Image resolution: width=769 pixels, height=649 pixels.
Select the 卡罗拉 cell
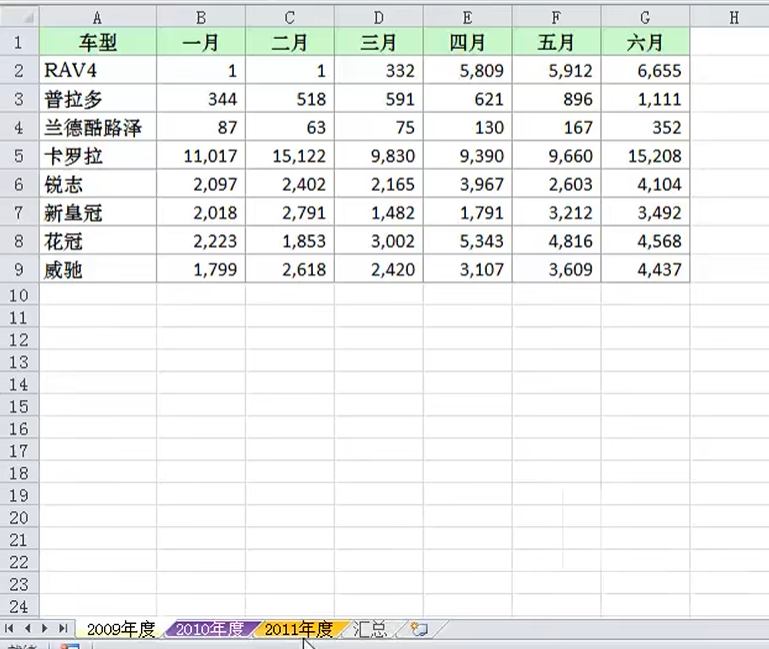[98, 156]
